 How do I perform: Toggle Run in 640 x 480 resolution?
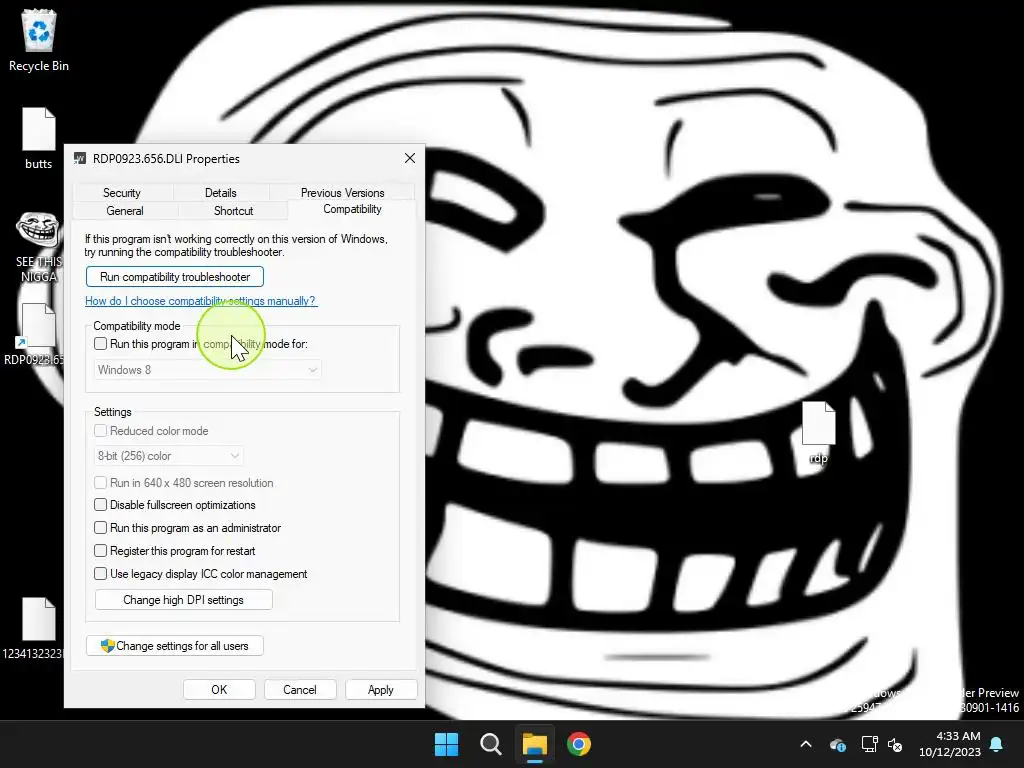coord(101,483)
